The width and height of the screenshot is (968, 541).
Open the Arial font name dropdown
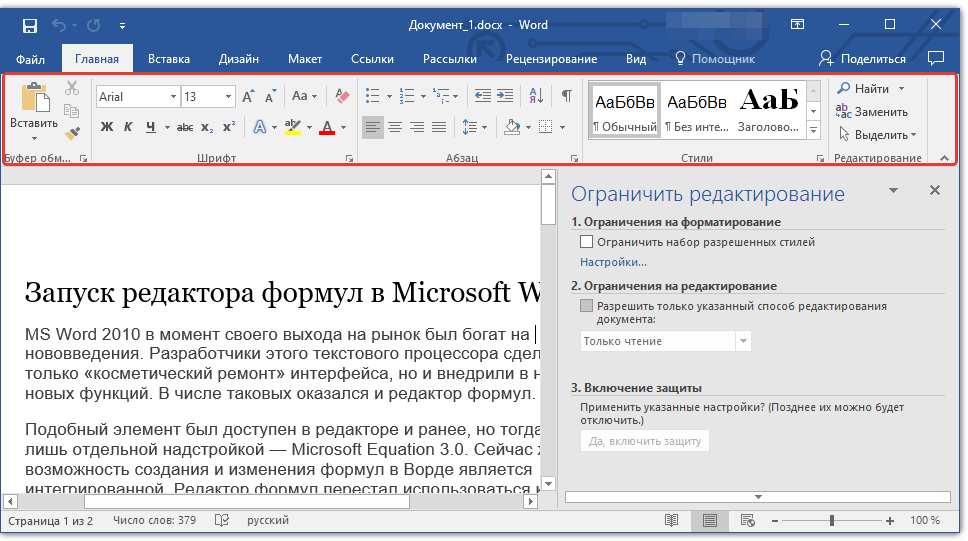[x=173, y=97]
